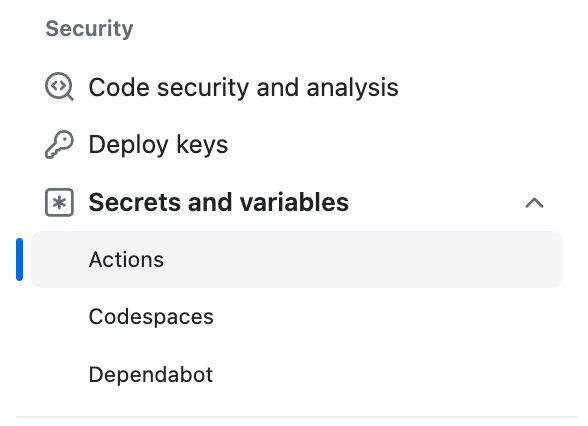This screenshot has width=588, height=426.
Task: Choose Dependabot in the sidebar
Action: [151, 374]
